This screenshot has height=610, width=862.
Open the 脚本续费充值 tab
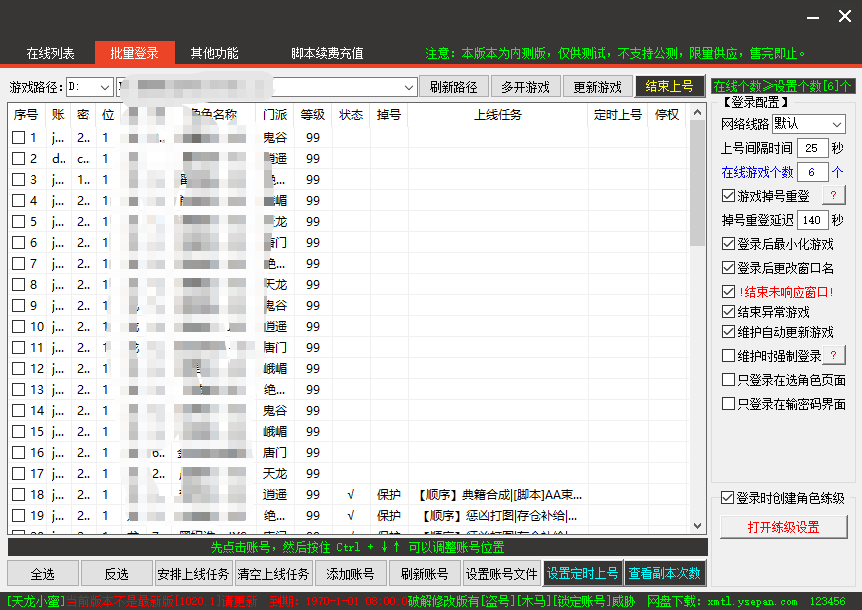coord(327,53)
